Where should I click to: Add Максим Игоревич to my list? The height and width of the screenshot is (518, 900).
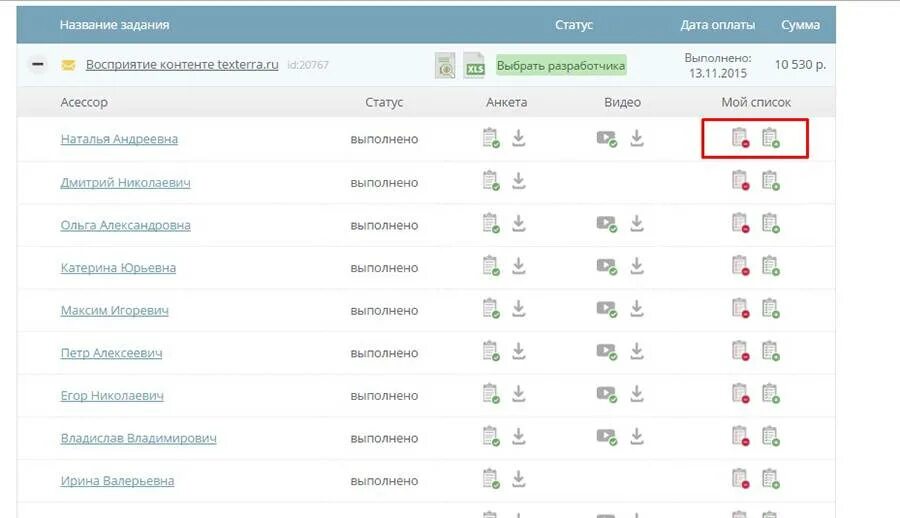pos(770,308)
